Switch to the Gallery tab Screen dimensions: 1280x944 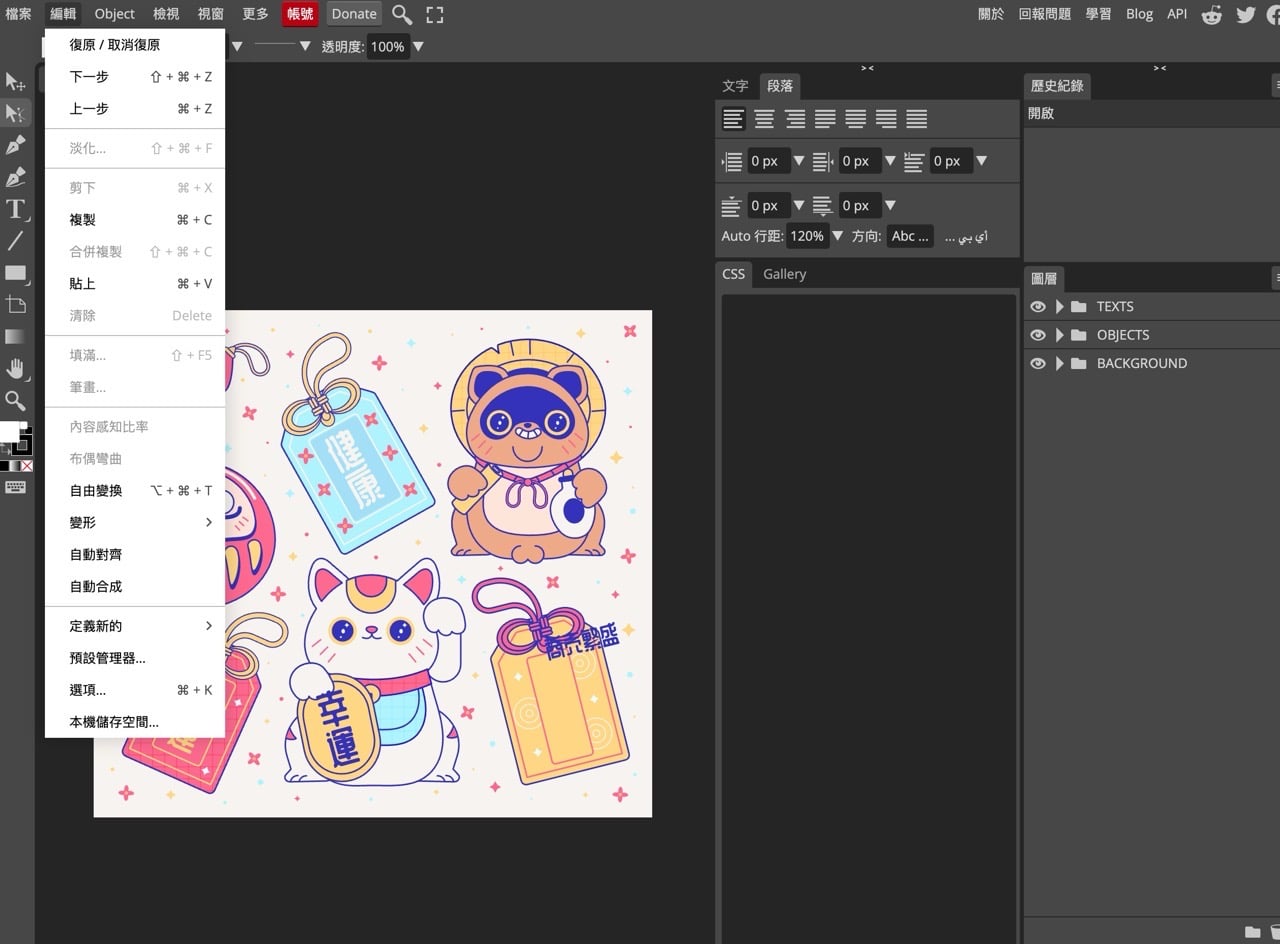coord(784,274)
